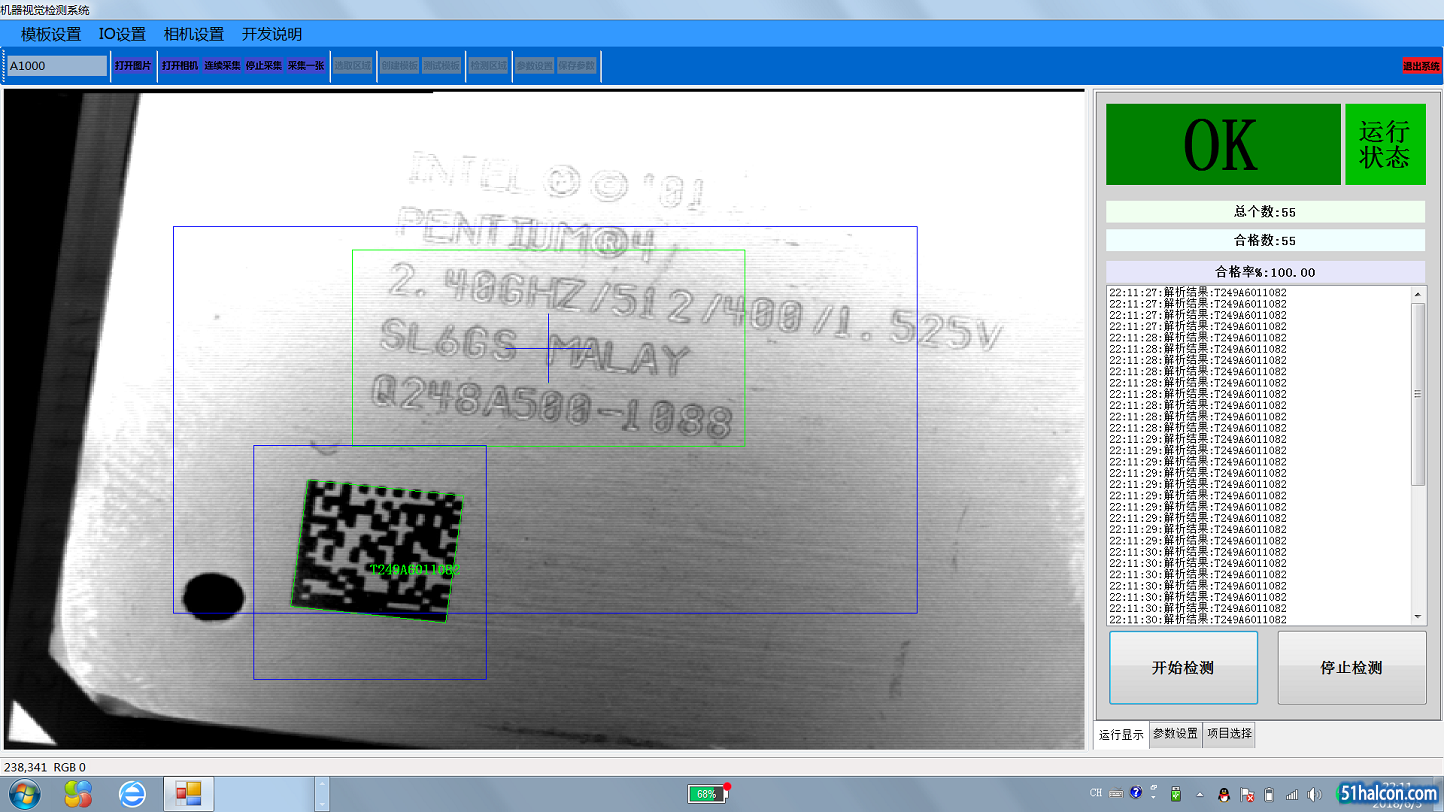Image resolution: width=1444 pixels, height=812 pixels.
Task: Select the last log entry at 22:11:30
Action: pos(1198,620)
